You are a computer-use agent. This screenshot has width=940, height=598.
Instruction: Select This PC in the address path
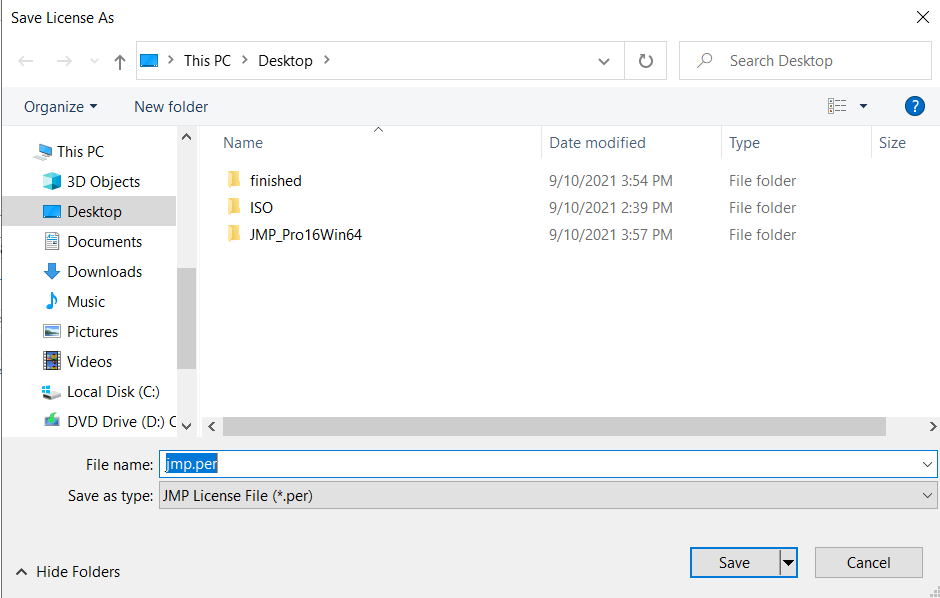tap(207, 61)
